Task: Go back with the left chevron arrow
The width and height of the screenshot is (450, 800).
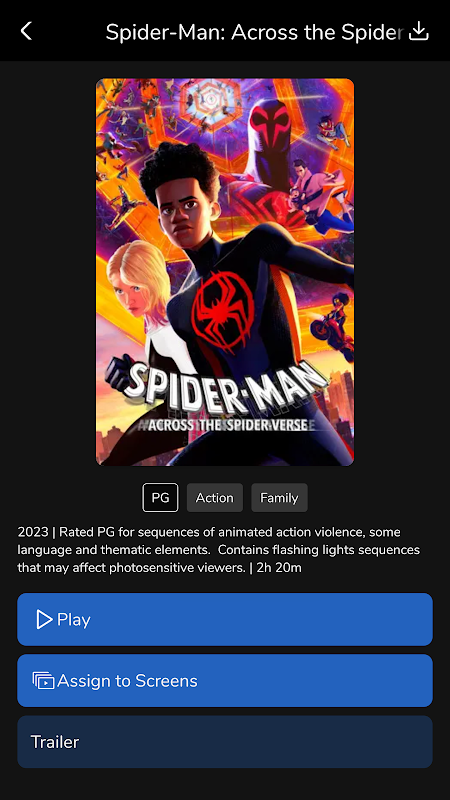Action: (26, 31)
